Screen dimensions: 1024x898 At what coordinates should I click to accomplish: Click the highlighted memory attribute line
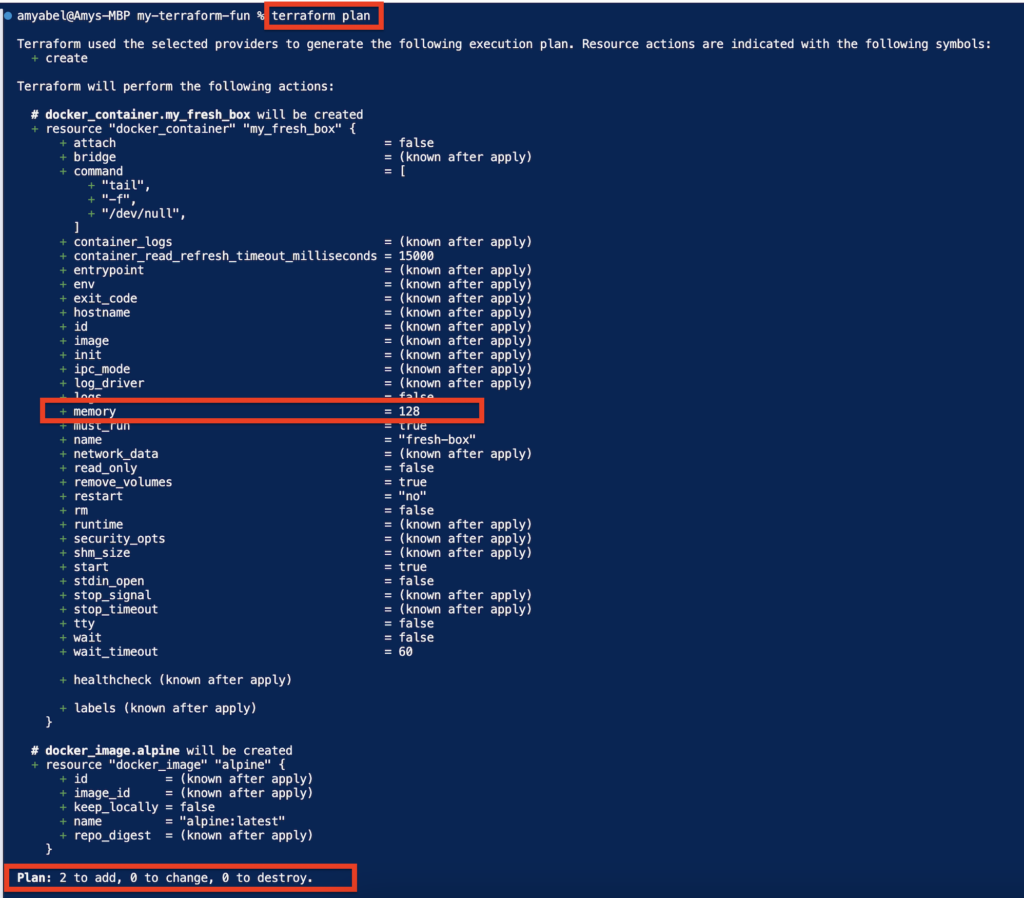[260, 411]
